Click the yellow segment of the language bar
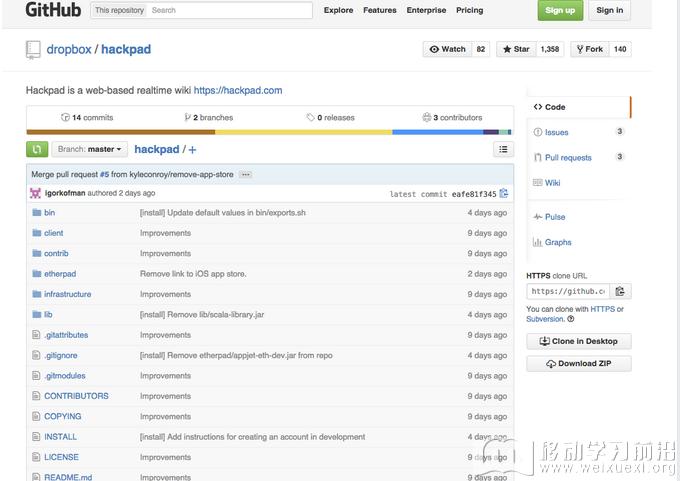 point(304,132)
